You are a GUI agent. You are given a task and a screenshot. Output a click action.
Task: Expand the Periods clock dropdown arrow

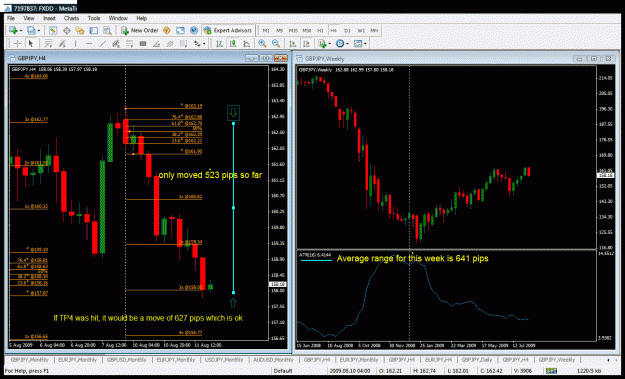coord(347,44)
